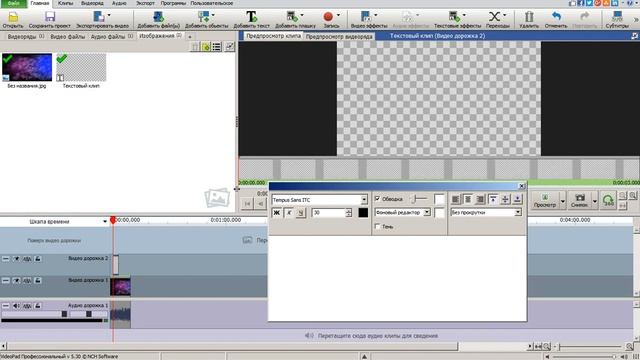Toggle the Обводка outline checkbox
Viewport: 640px width, 360px height.
point(378,199)
